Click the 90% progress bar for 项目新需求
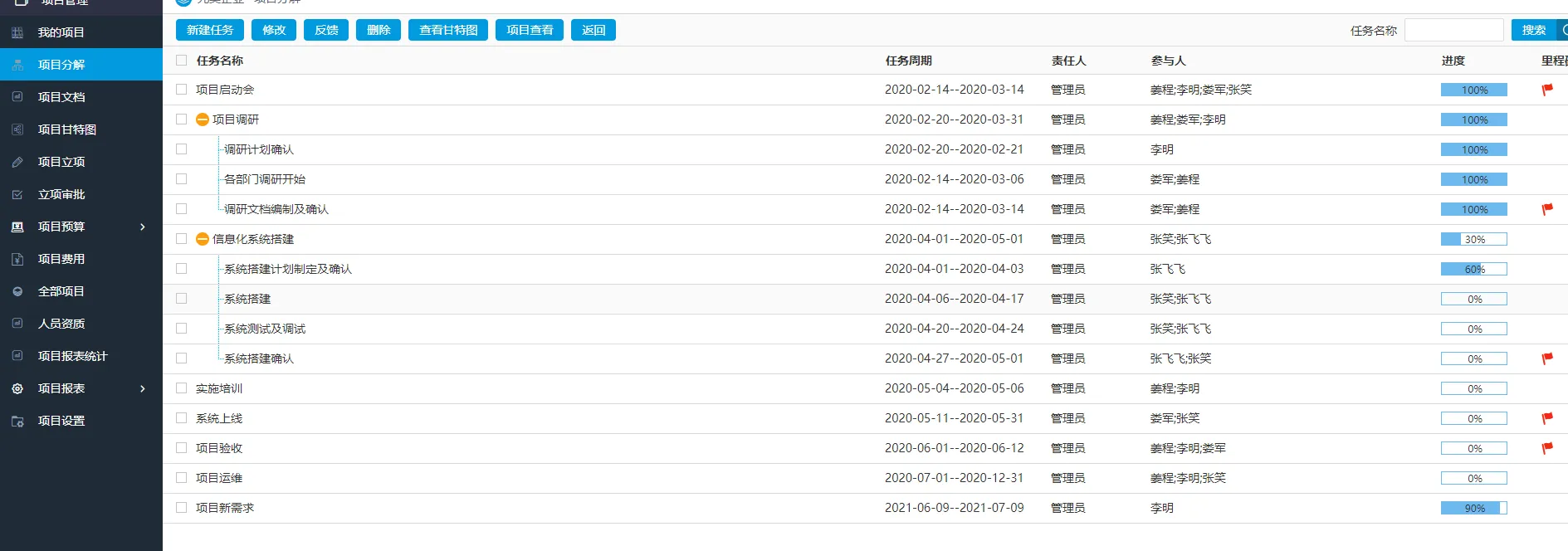 point(1473,508)
